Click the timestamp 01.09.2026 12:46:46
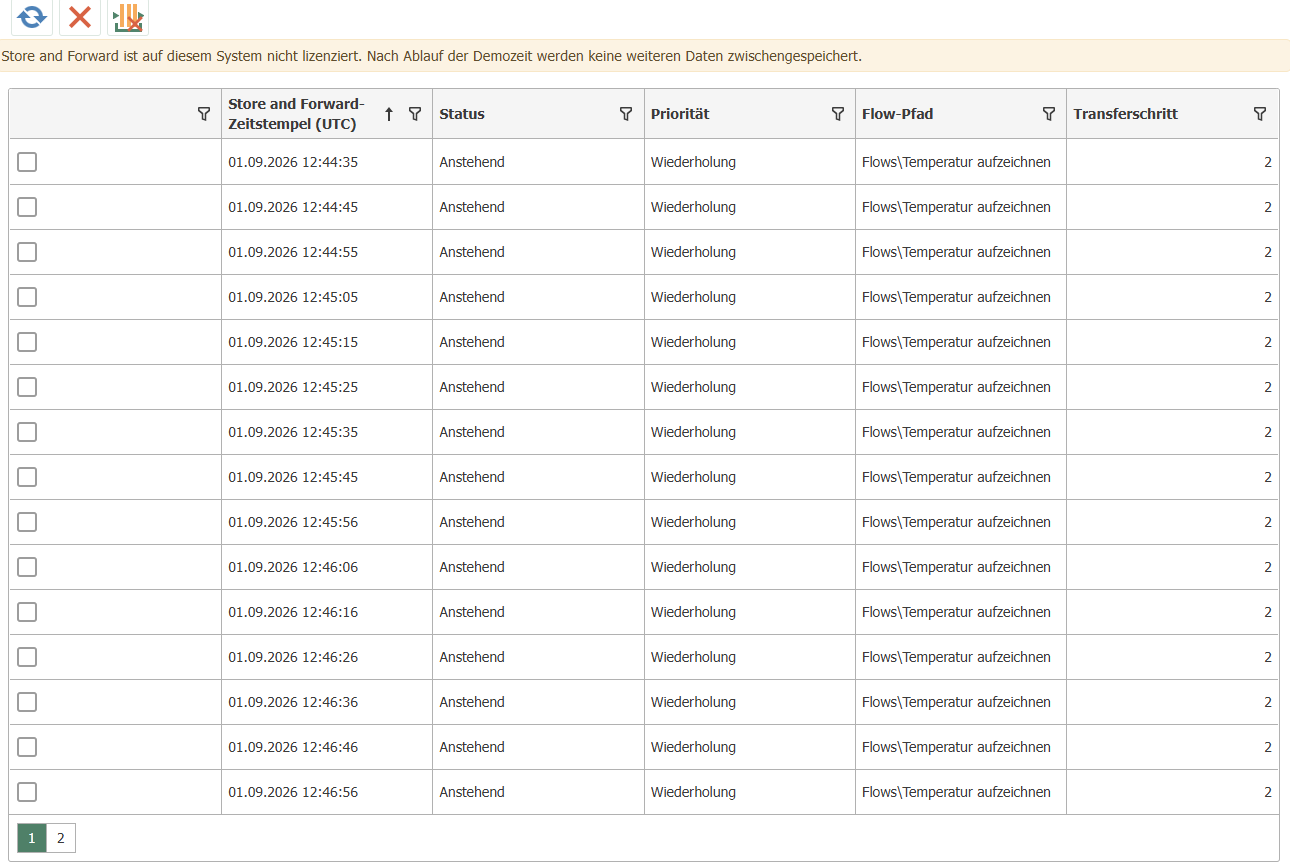The width and height of the screenshot is (1290, 863). [293, 747]
